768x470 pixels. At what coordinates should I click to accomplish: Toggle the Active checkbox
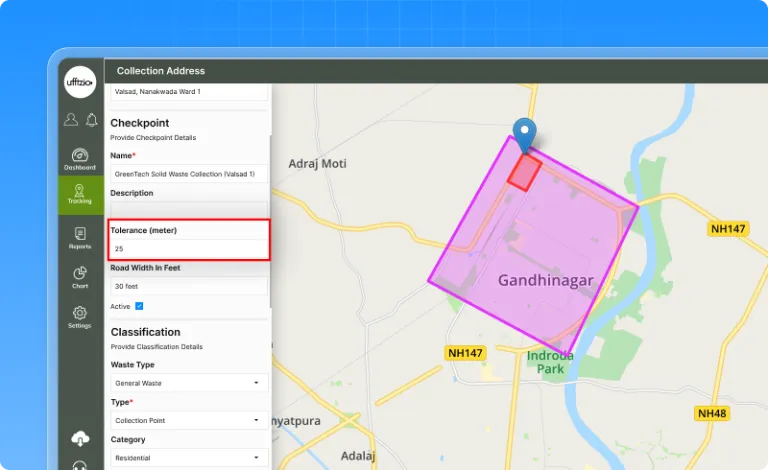[139, 306]
